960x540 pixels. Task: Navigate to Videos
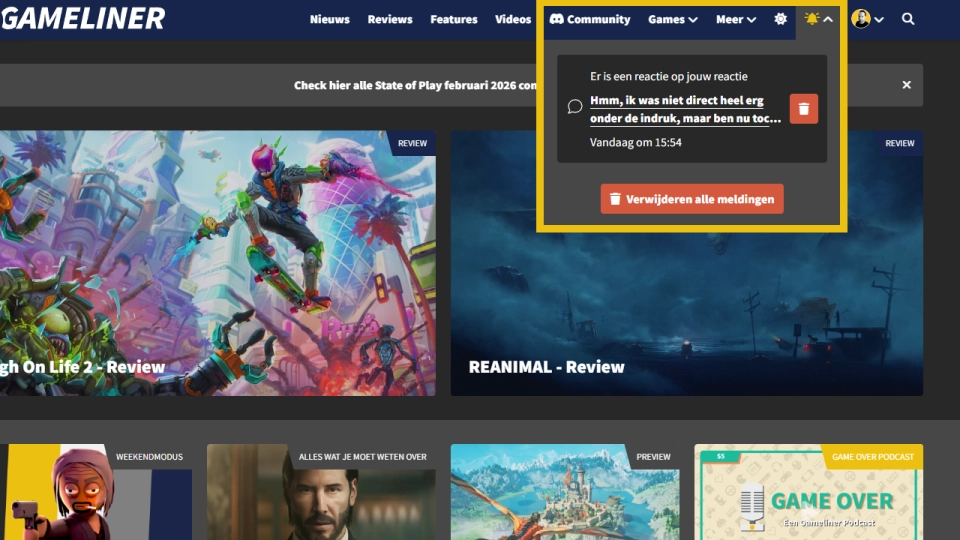513,20
